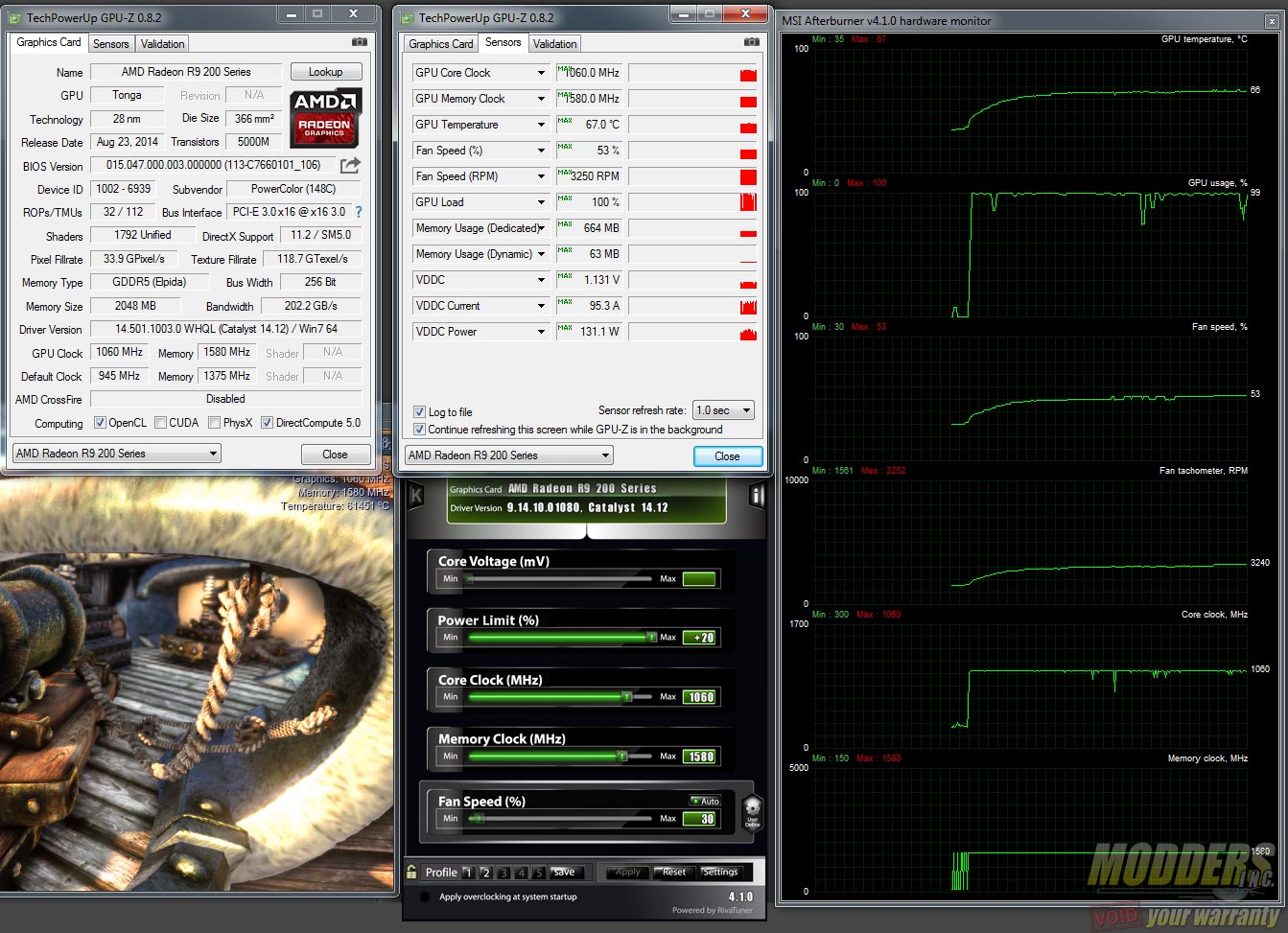The height and width of the screenshot is (933, 1288).
Task: Open Afterburner info button icon
Action: click(757, 495)
